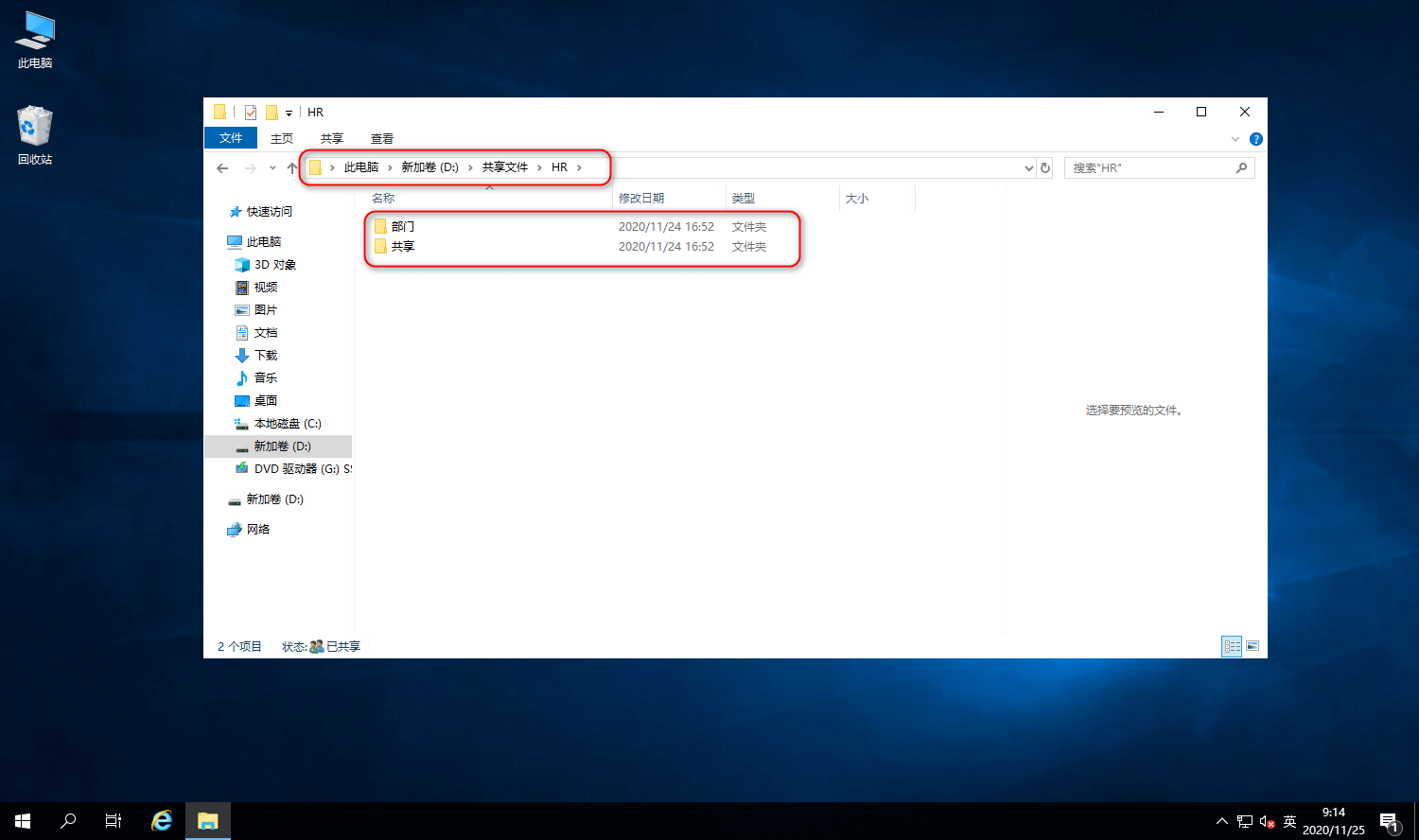Open 下载 in the navigation pane
The height and width of the screenshot is (840, 1419).
[266, 356]
